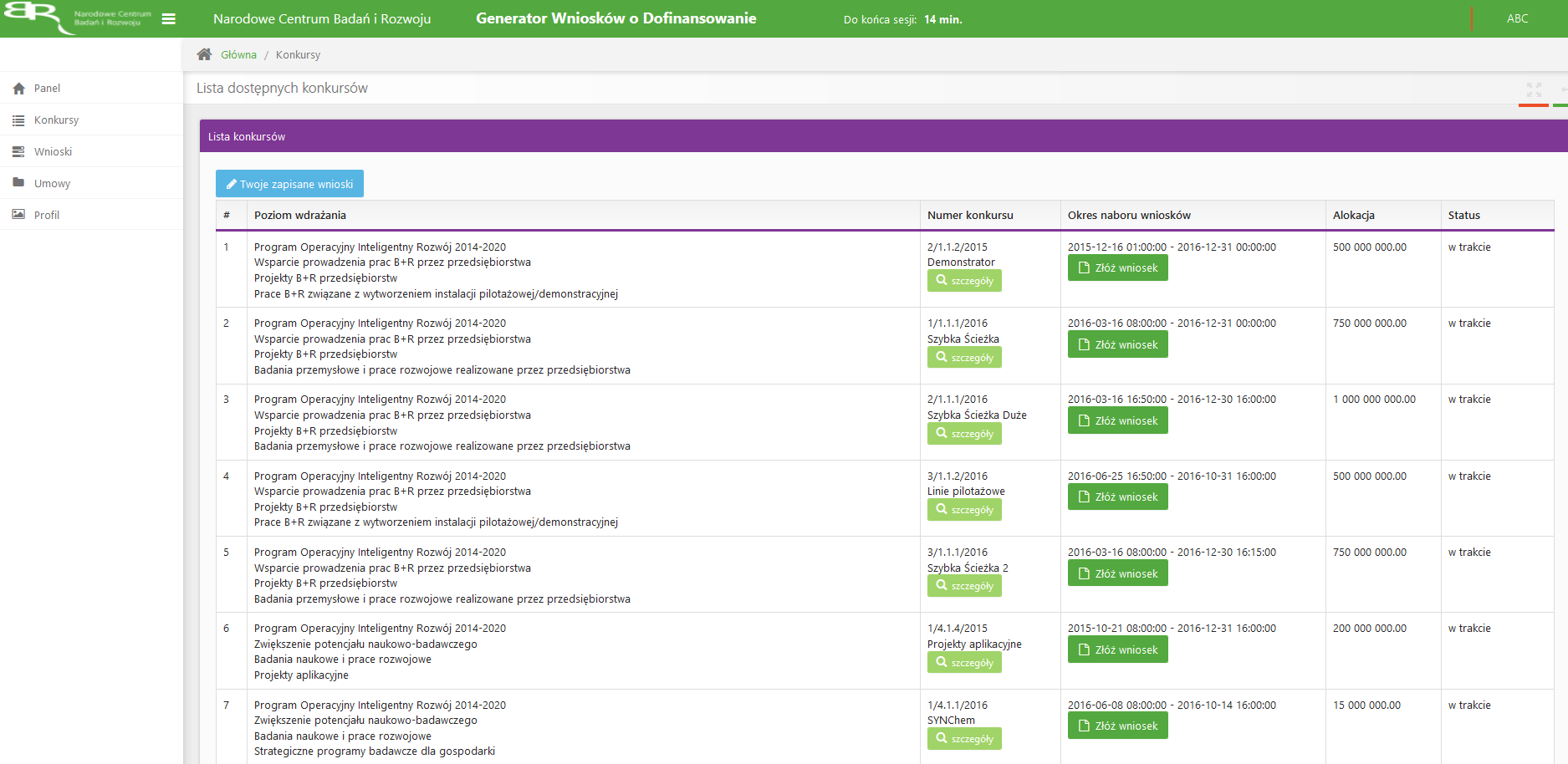Click the home icon in breadcrumb

(x=204, y=54)
